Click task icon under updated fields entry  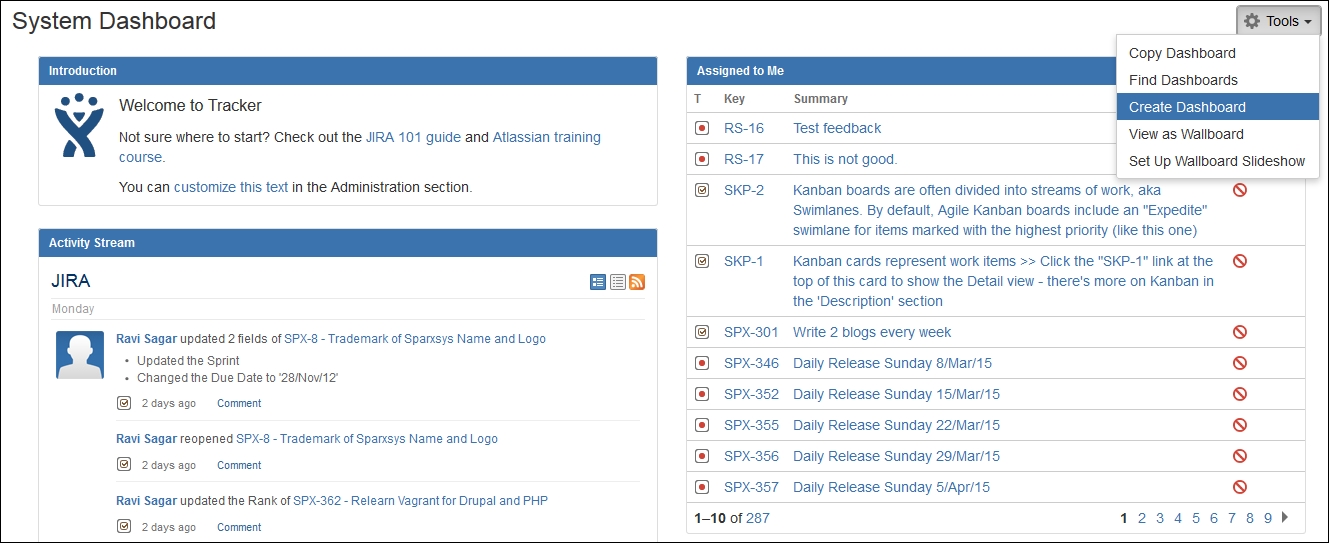pos(124,403)
